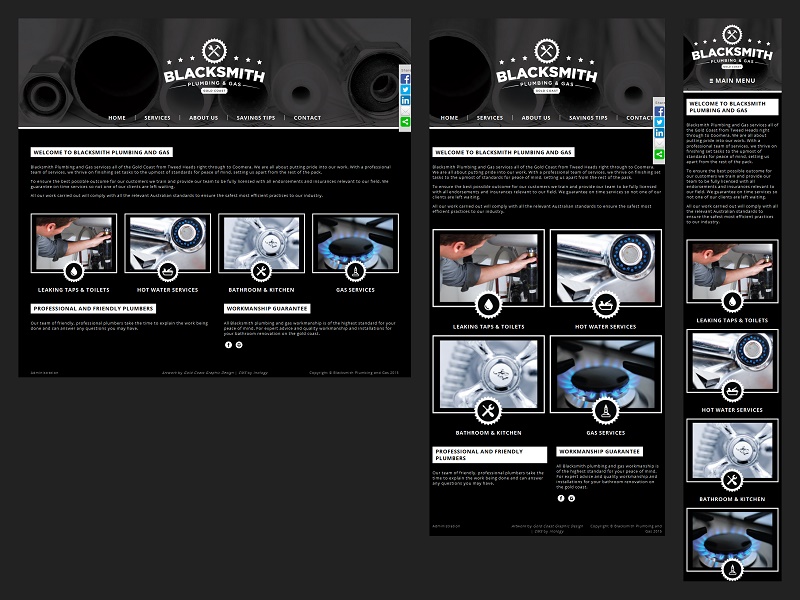Open Savings Tips in tablet navigation

coord(589,118)
